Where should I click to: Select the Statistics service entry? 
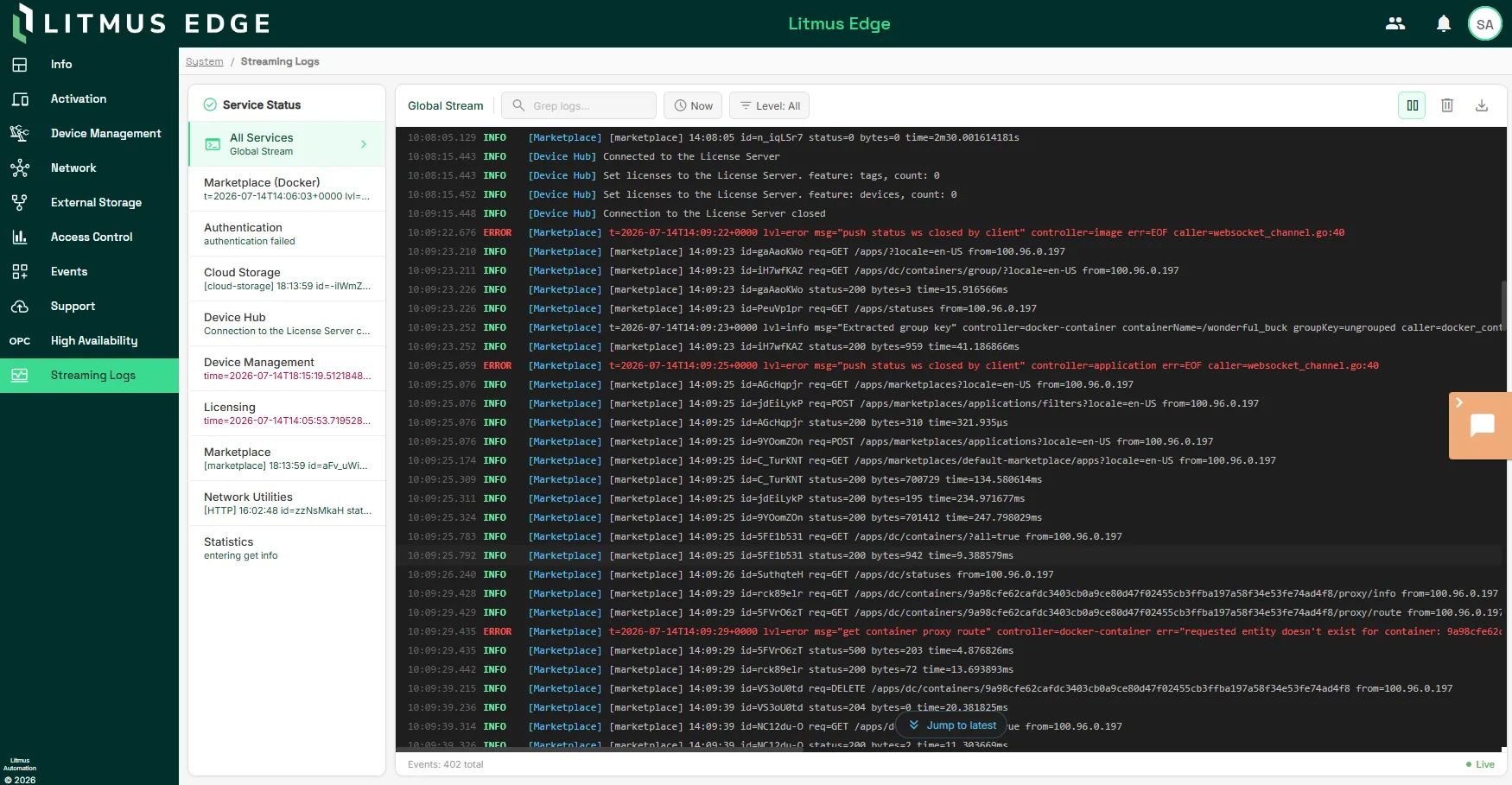click(x=287, y=548)
